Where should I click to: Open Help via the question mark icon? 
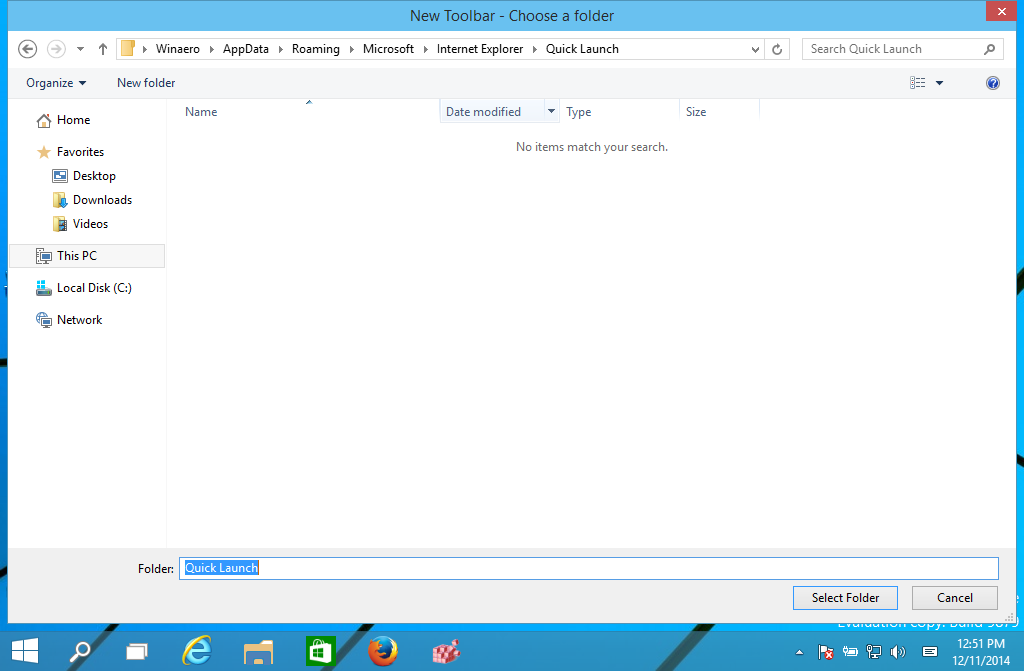click(992, 83)
